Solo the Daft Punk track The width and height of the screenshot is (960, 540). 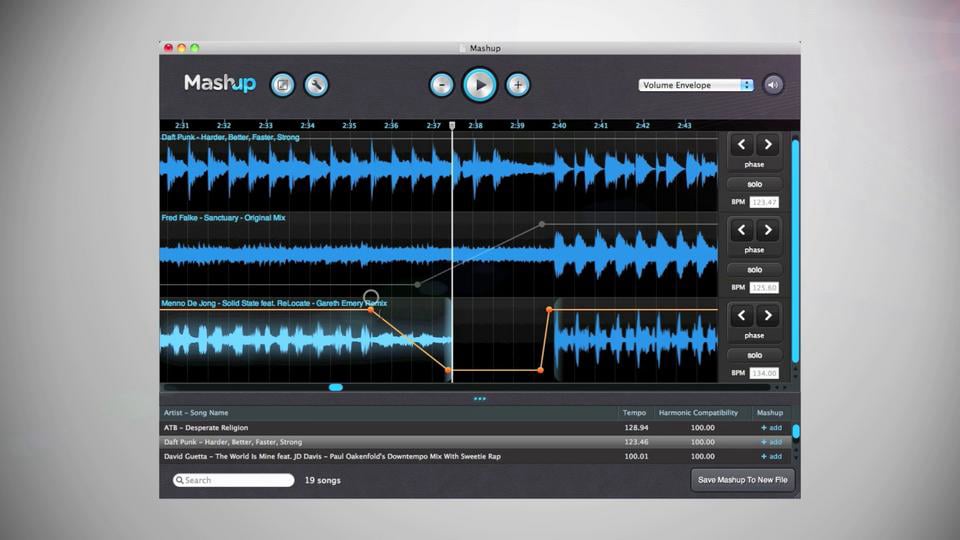(x=754, y=184)
